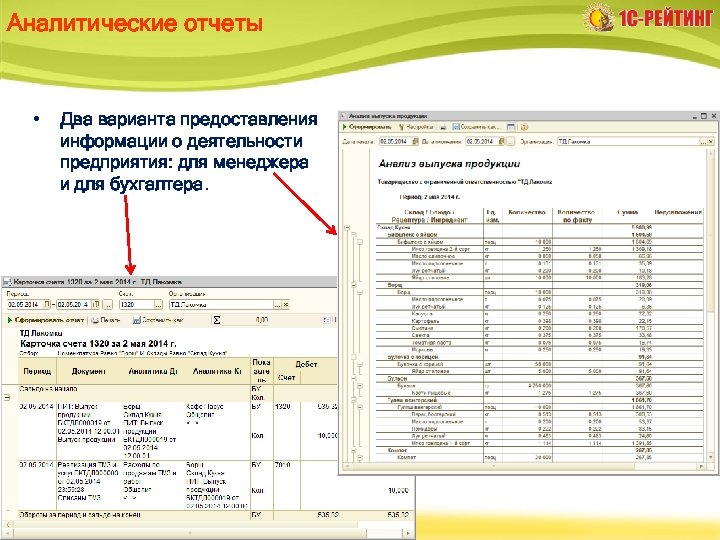Click the Количество по факту column header
Viewport: 720px width, 540px height.
(576, 216)
